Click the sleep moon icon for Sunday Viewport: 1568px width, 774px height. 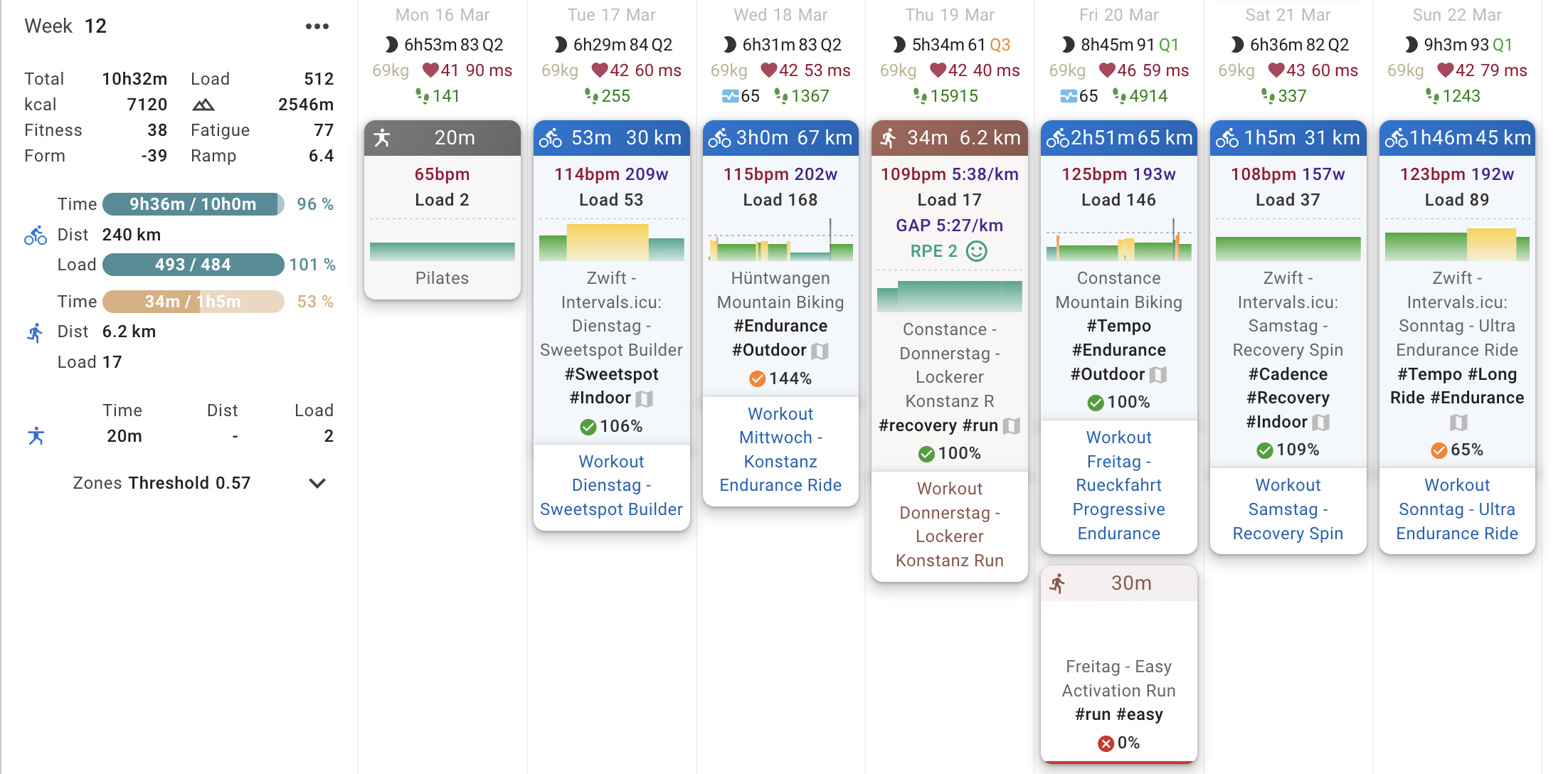1411,45
